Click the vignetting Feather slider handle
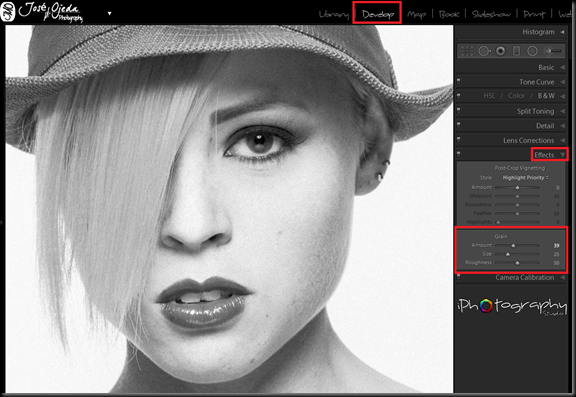Image resolution: width=576 pixels, height=397 pixels. tap(517, 213)
